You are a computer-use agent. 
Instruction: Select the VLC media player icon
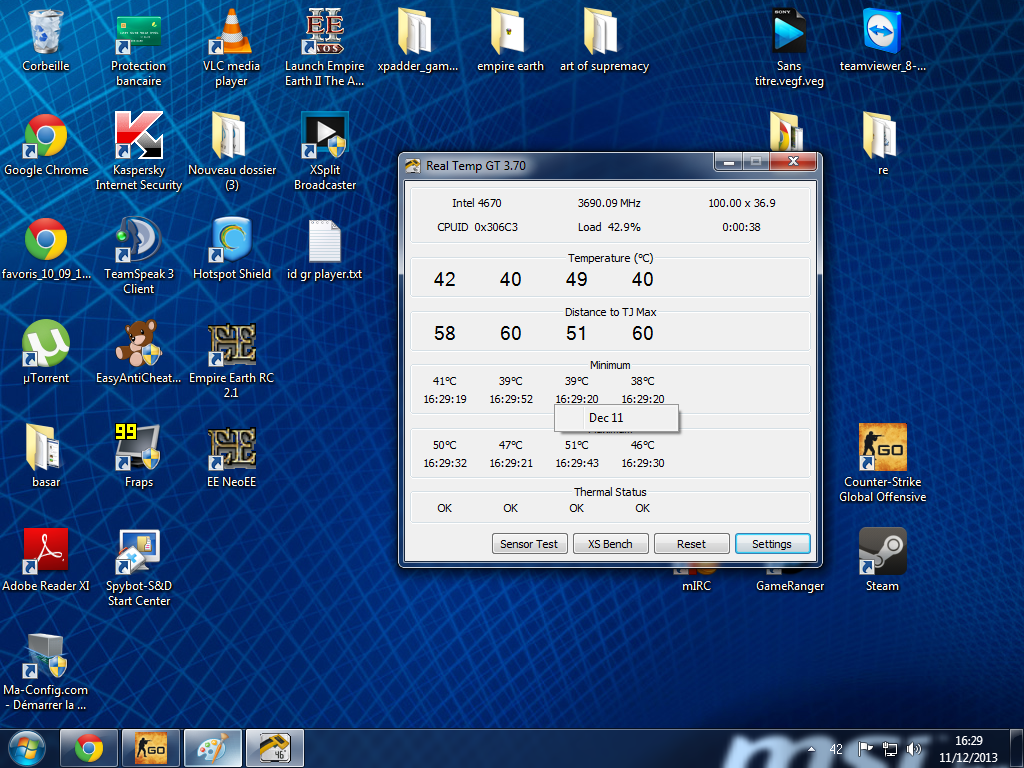click(231, 35)
